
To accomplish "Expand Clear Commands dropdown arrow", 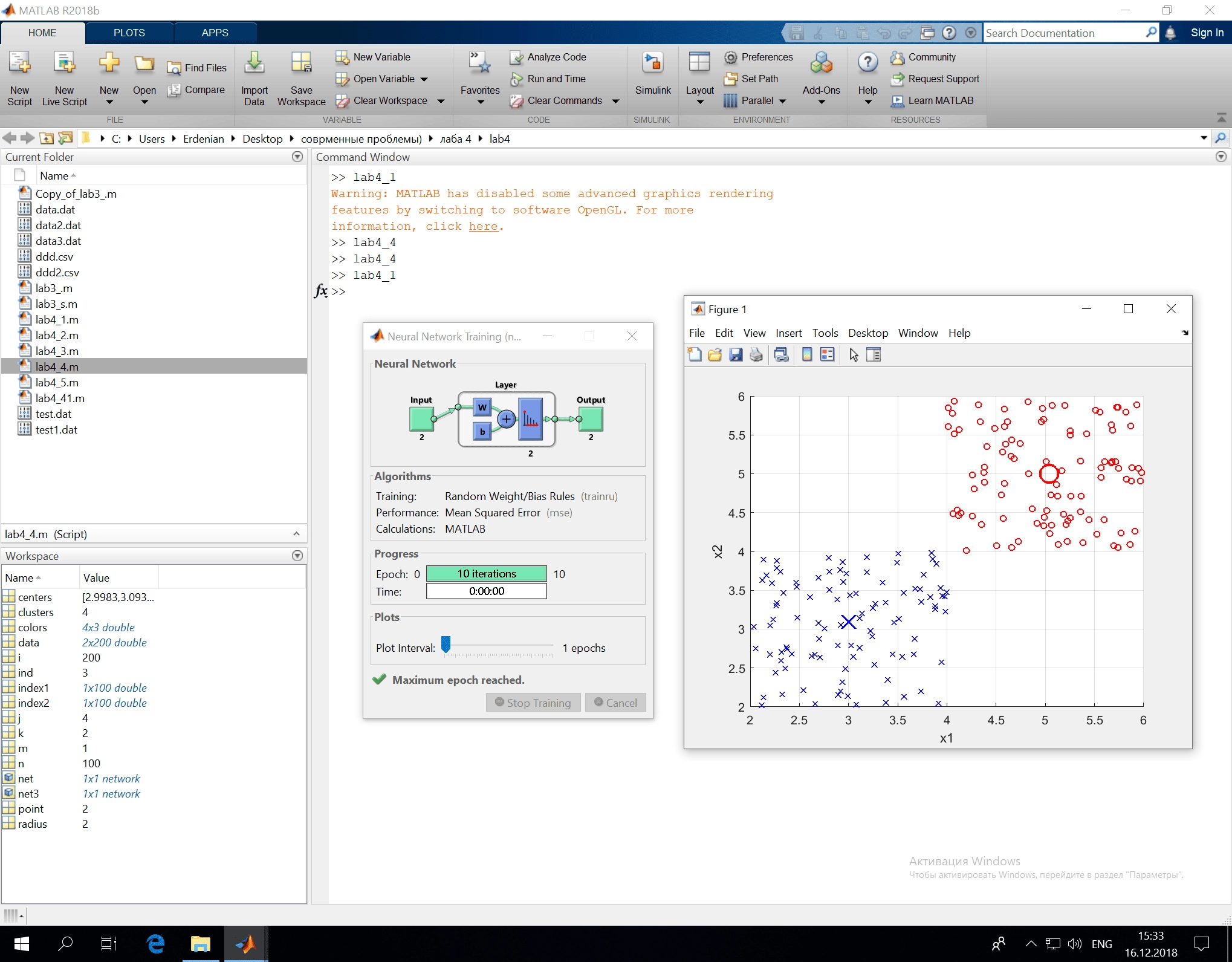I will 615,101.
